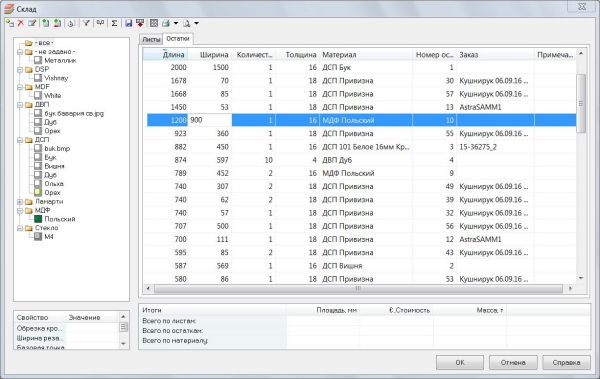Click the Отмена button
600x379 pixels.
point(513,362)
